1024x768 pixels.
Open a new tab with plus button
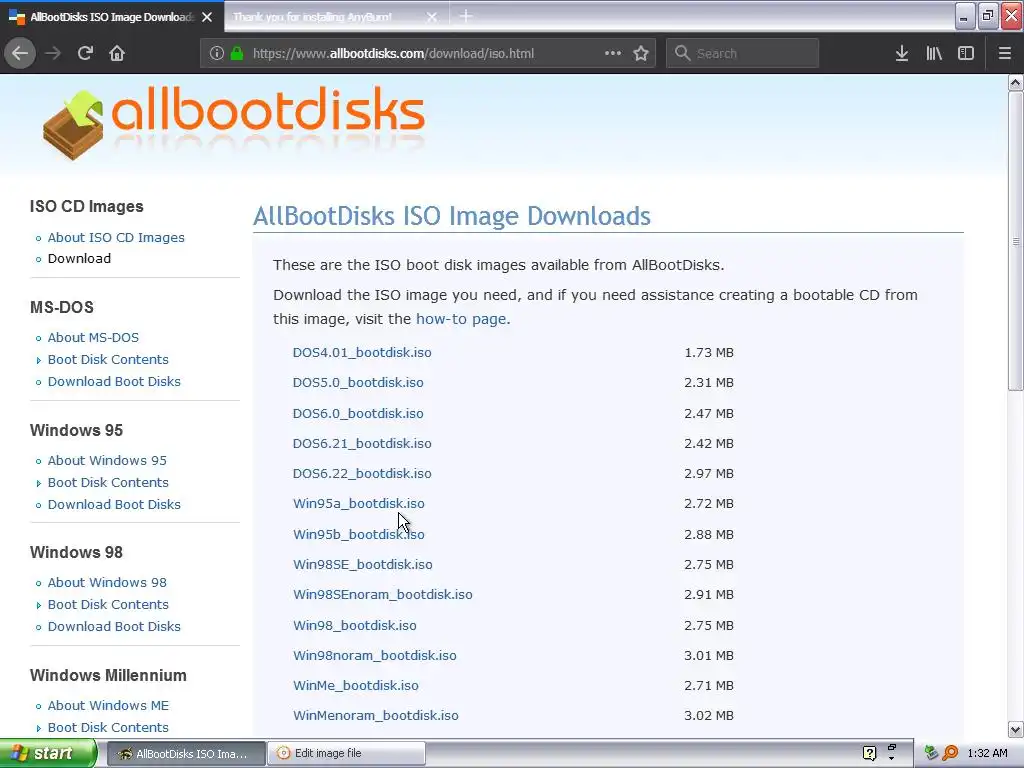466,16
